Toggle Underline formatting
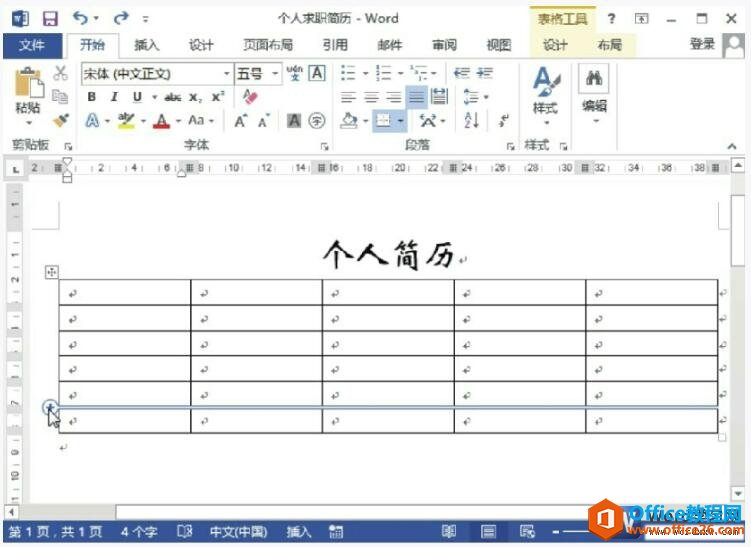Viewport: 751px width, 547px height. pos(137,97)
